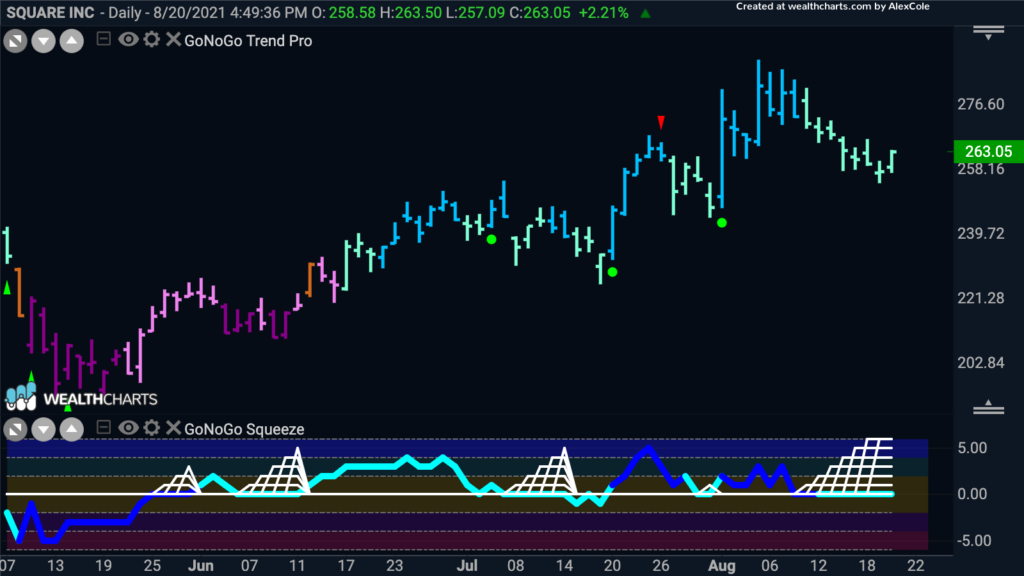Click the bottom price-scale expand arrow
Viewport: 1024px width, 576px height.
988,407
